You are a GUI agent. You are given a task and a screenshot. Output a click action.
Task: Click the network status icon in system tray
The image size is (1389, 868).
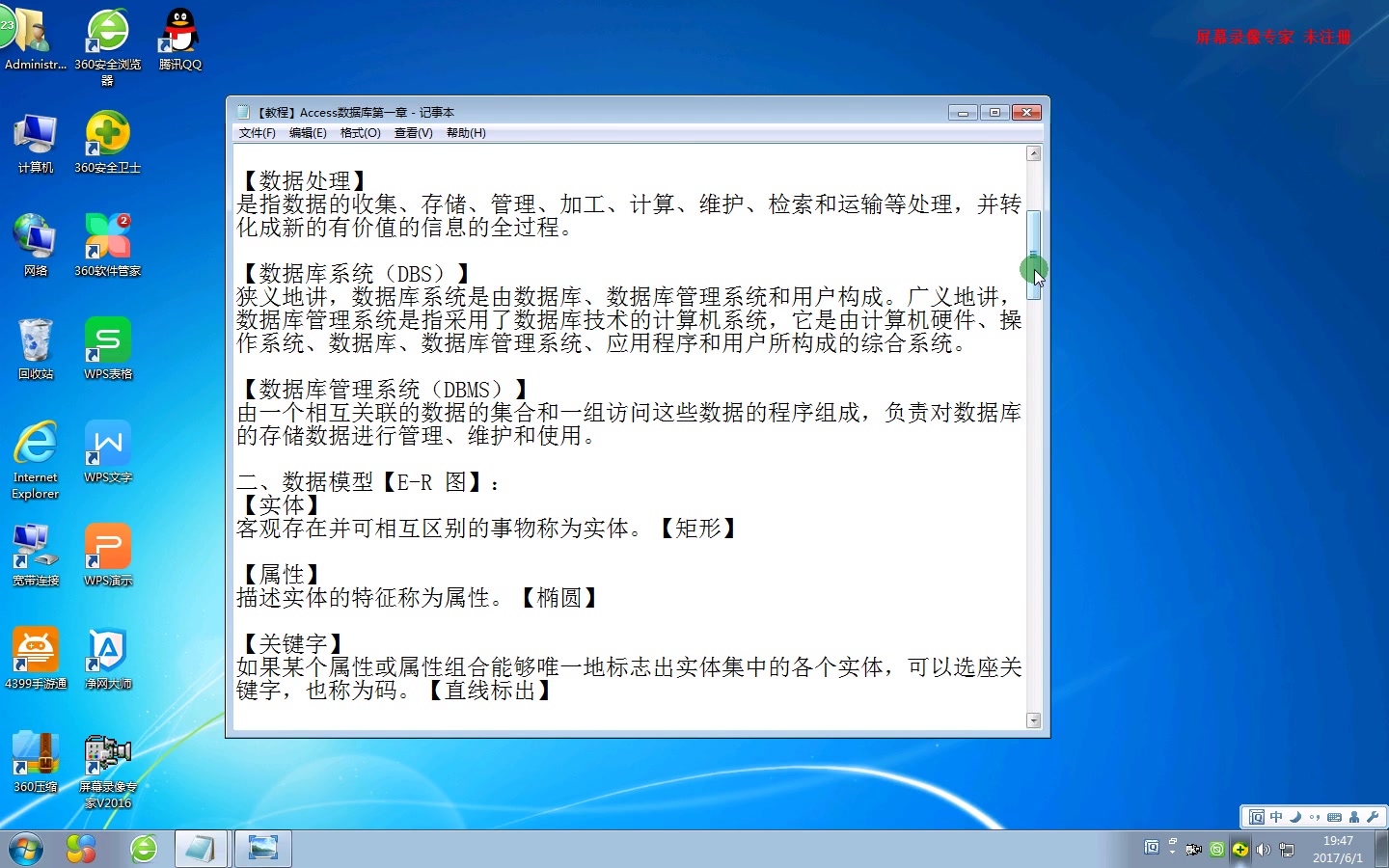pyautogui.click(x=1287, y=849)
